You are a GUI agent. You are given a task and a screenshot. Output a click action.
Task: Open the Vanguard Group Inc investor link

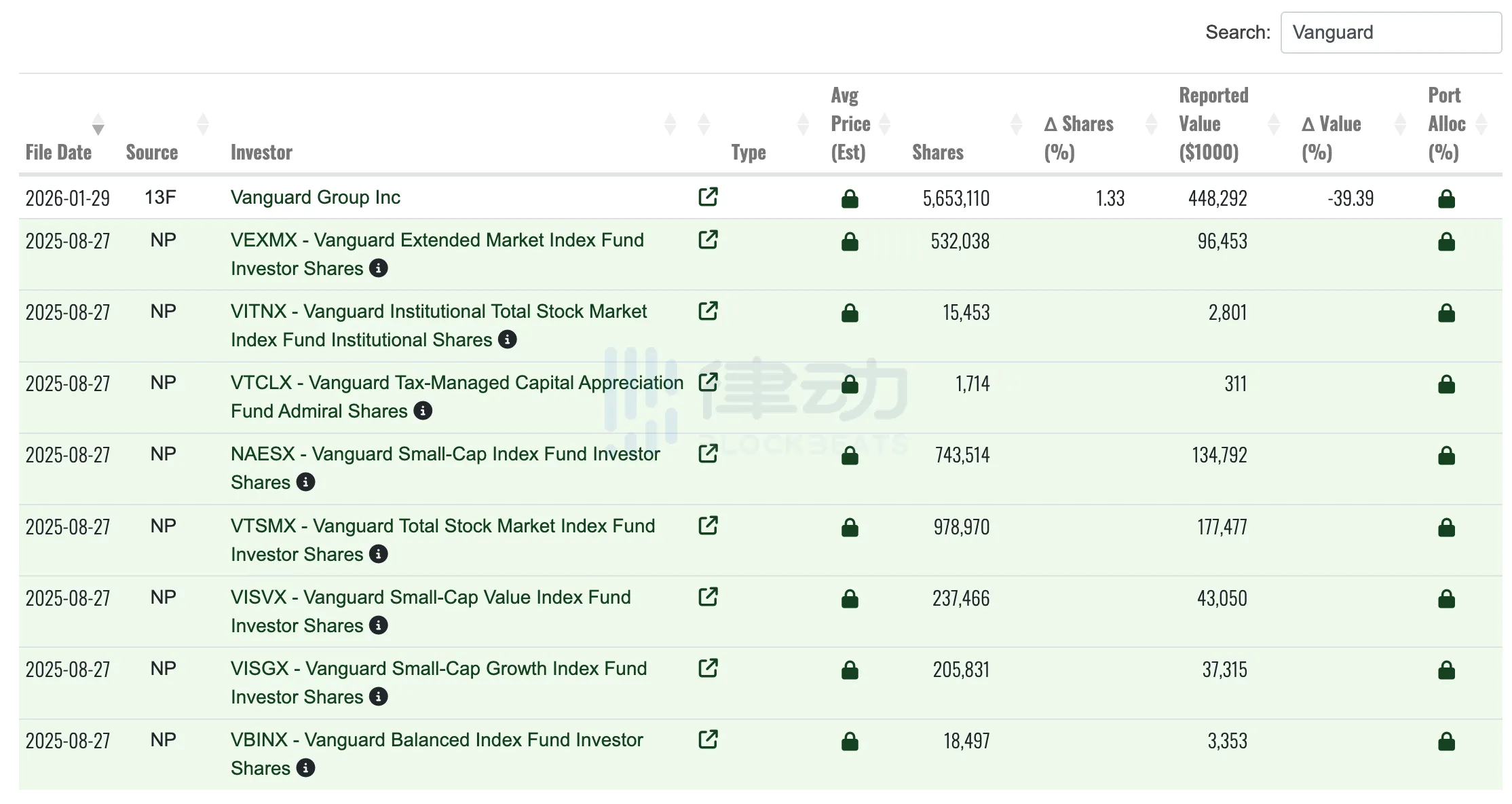coord(315,197)
